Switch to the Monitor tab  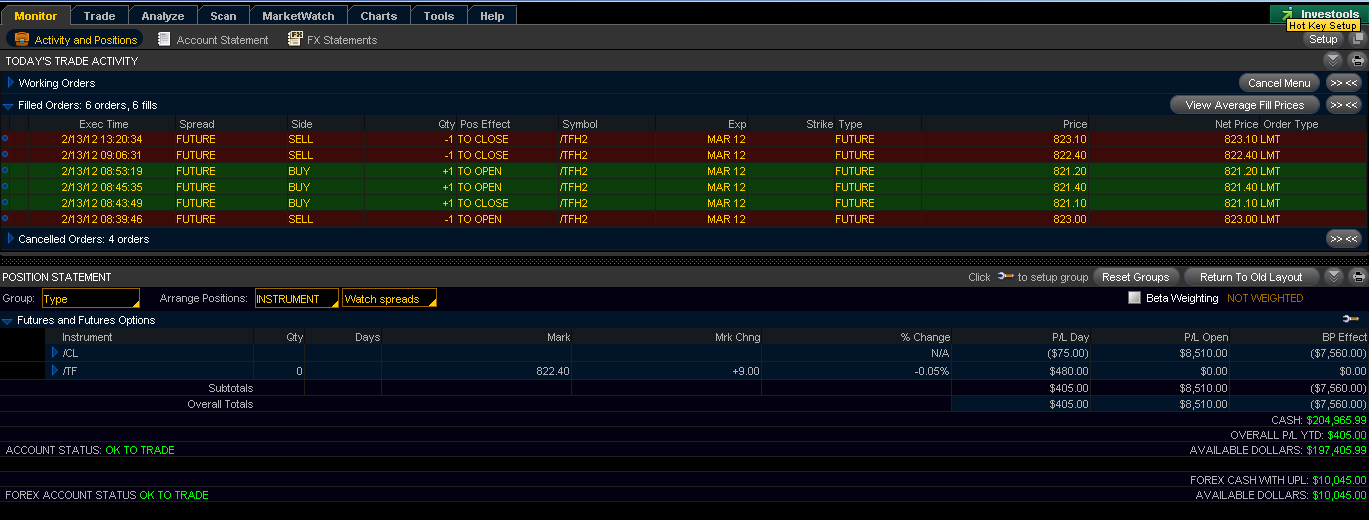coord(36,16)
